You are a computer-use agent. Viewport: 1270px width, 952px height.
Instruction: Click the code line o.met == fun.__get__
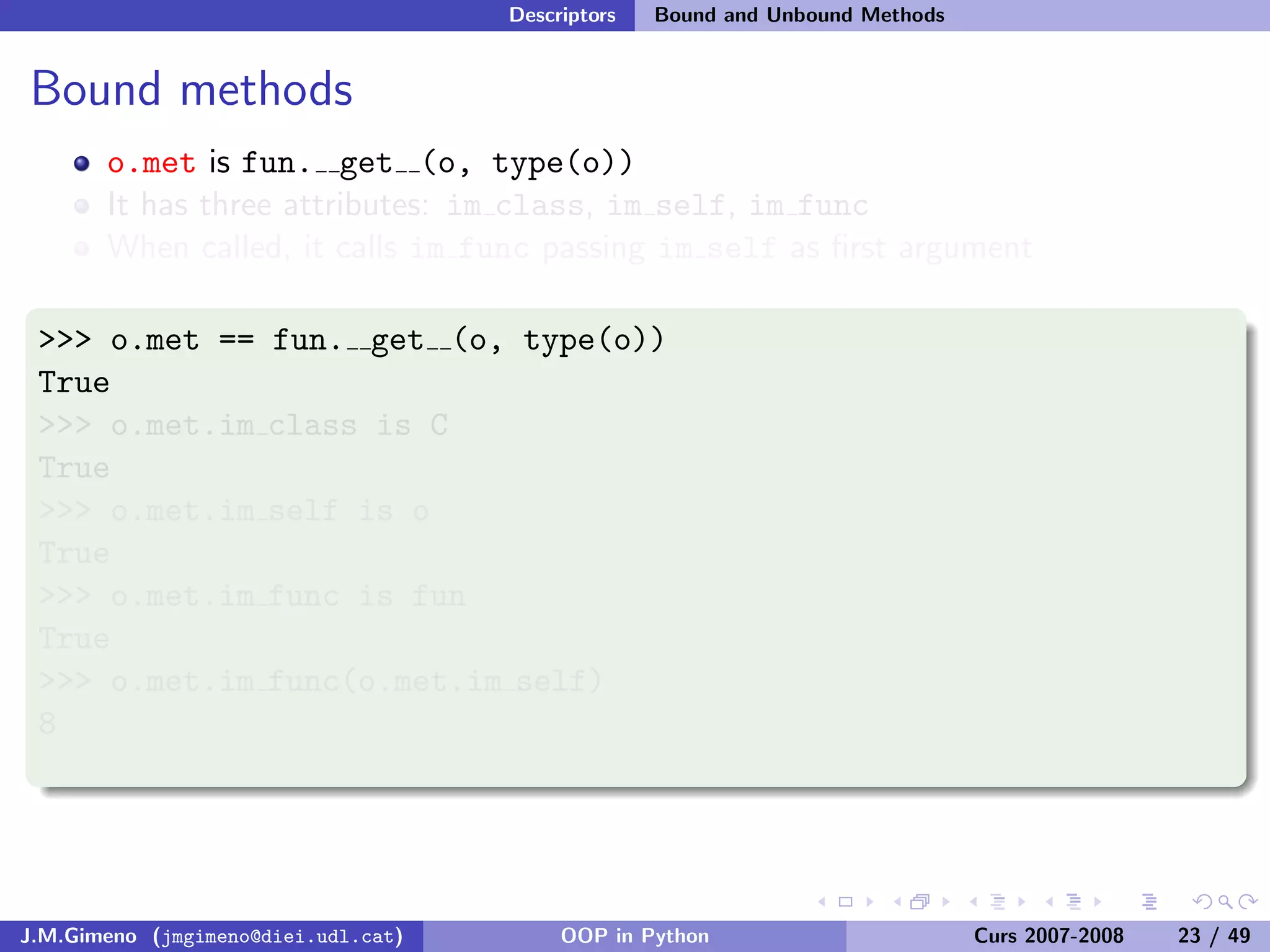click(351, 341)
